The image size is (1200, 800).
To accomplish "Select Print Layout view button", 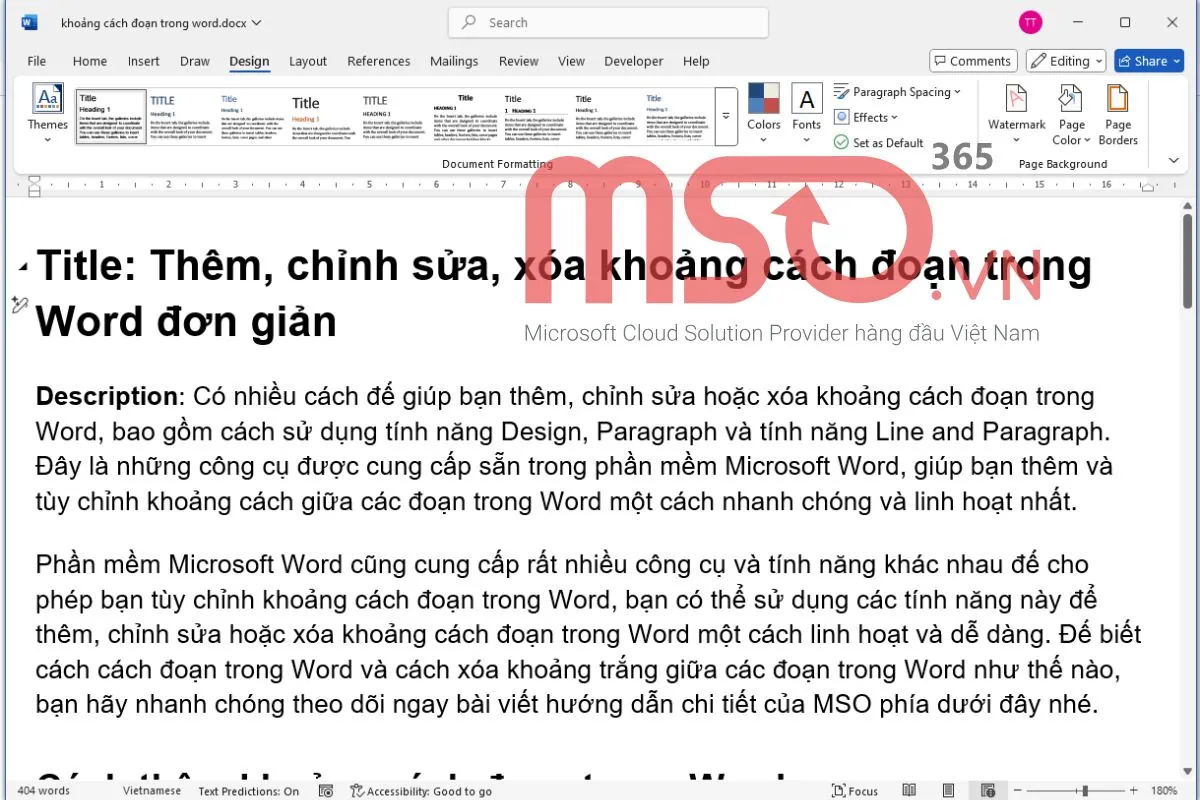I will pyautogui.click(x=948, y=791).
